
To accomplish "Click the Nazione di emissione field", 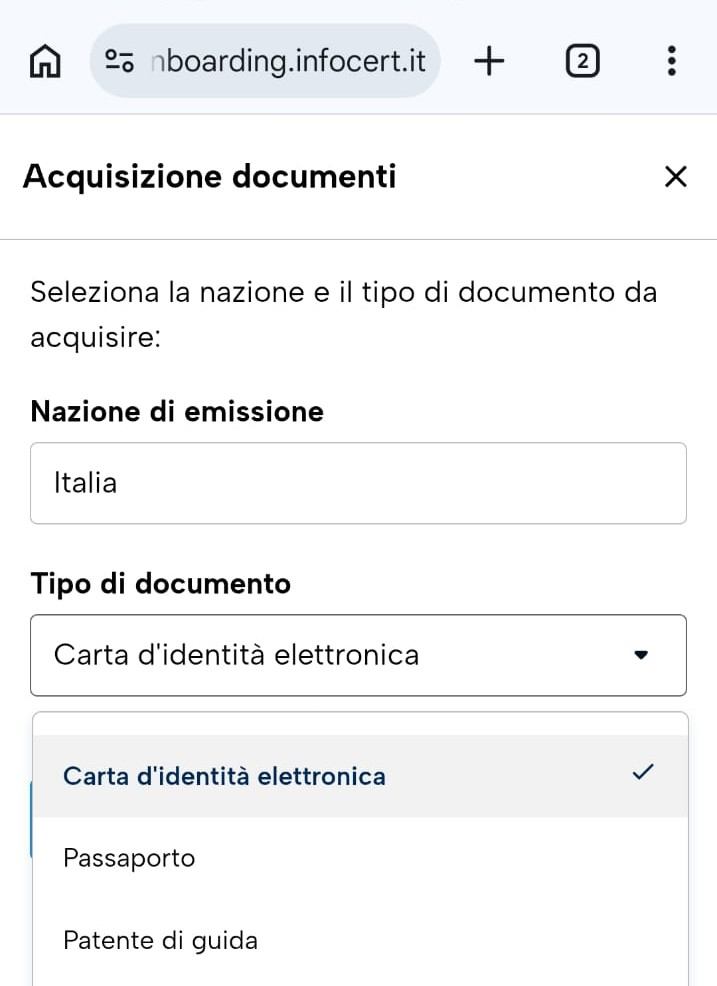I will (x=358, y=483).
